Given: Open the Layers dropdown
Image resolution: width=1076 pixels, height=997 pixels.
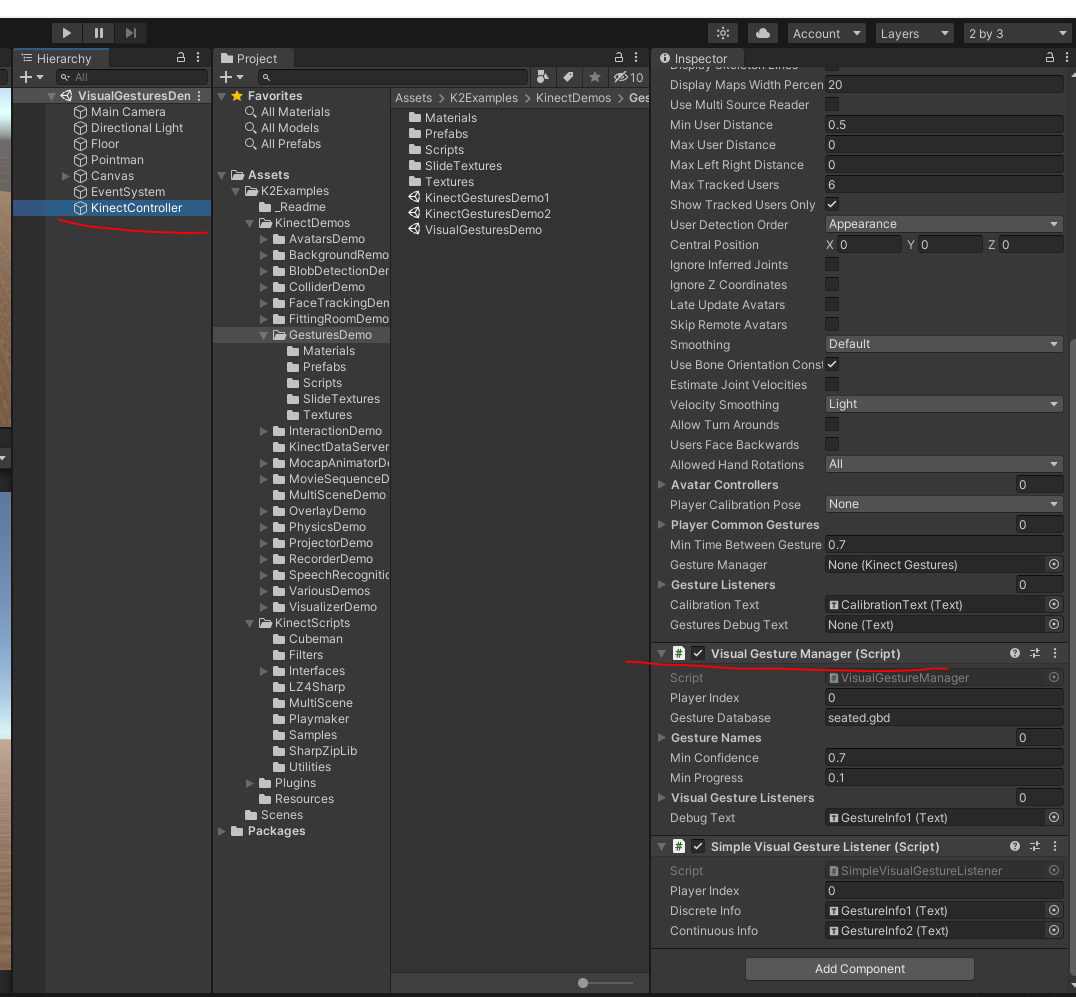Looking at the screenshot, I should (x=914, y=34).
